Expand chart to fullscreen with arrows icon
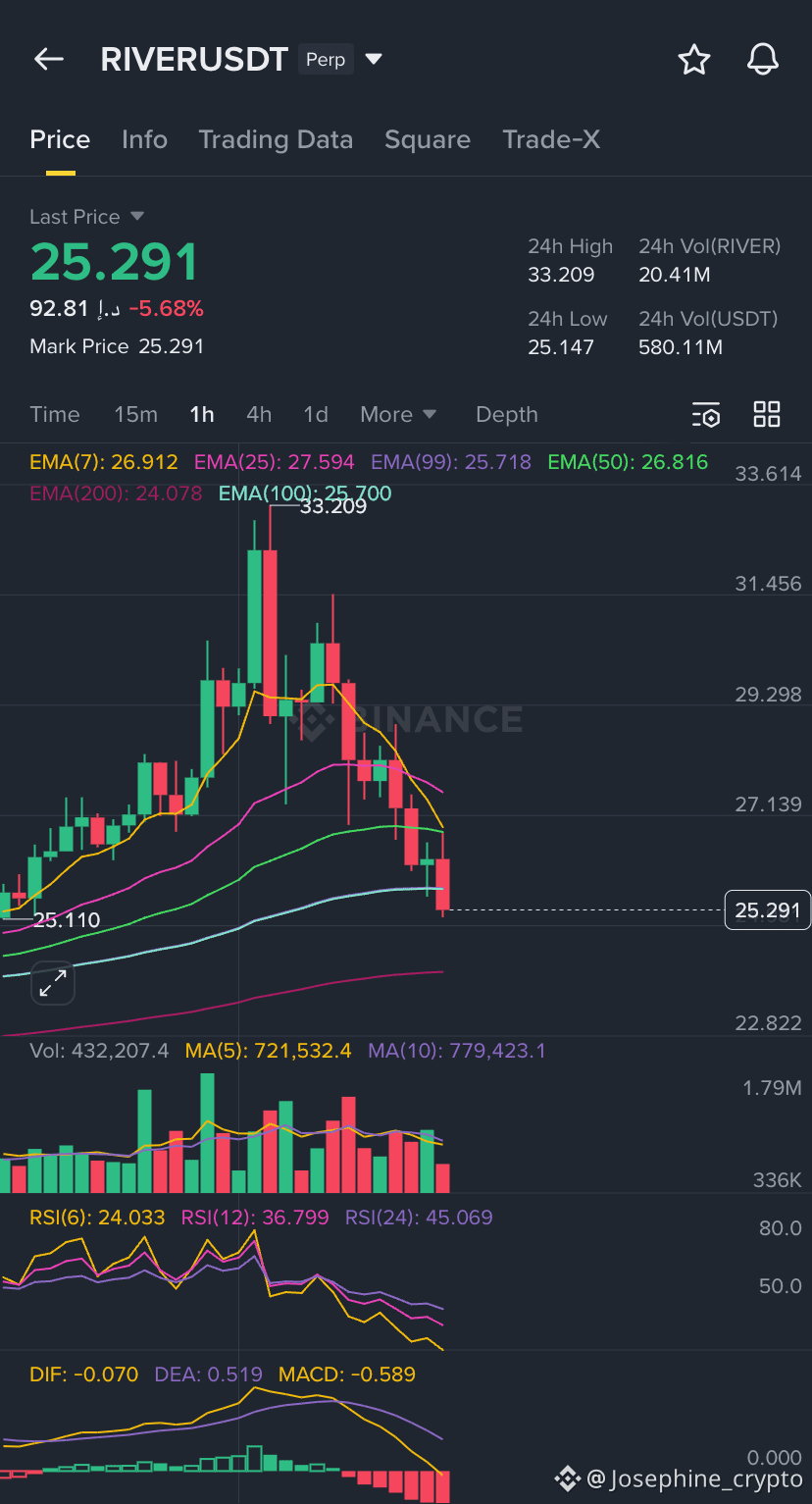812x1504 pixels. 53,983
